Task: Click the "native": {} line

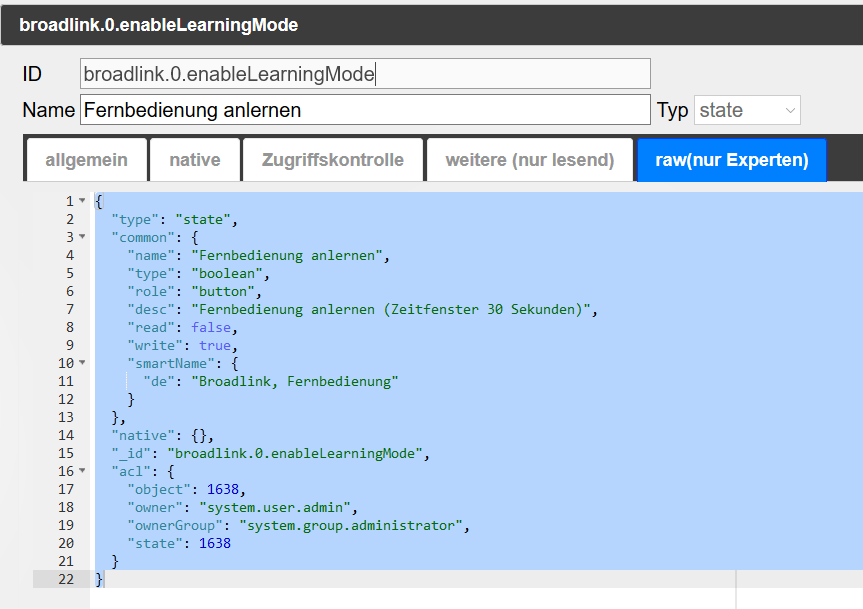Action: click(162, 435)
